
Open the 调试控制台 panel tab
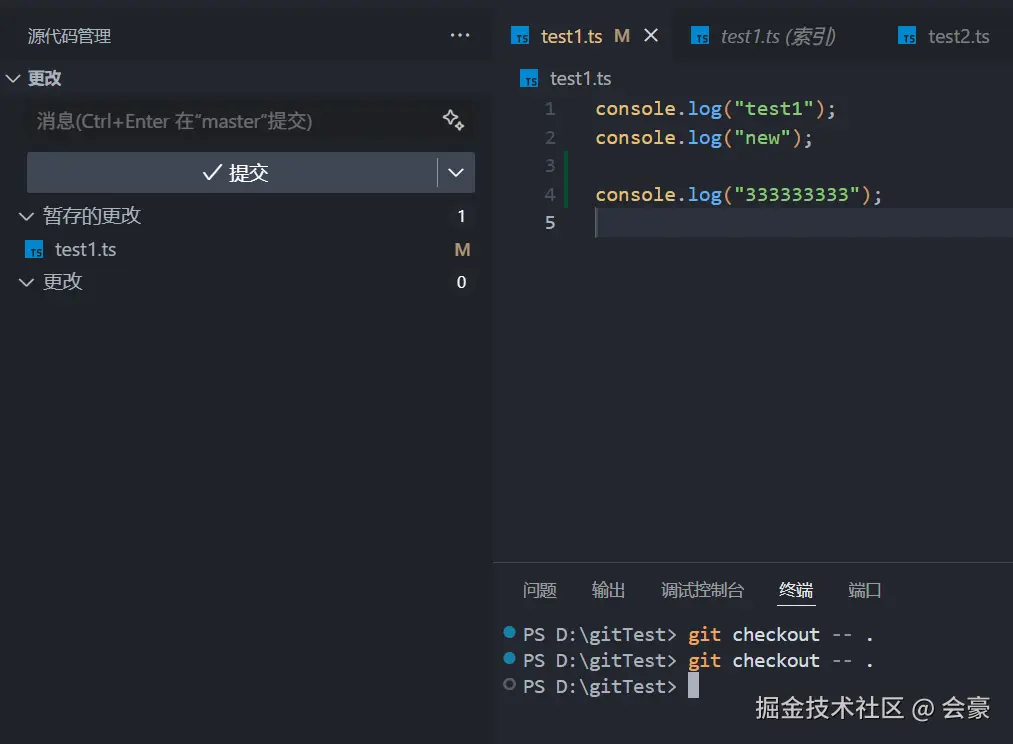pos(703,590)
